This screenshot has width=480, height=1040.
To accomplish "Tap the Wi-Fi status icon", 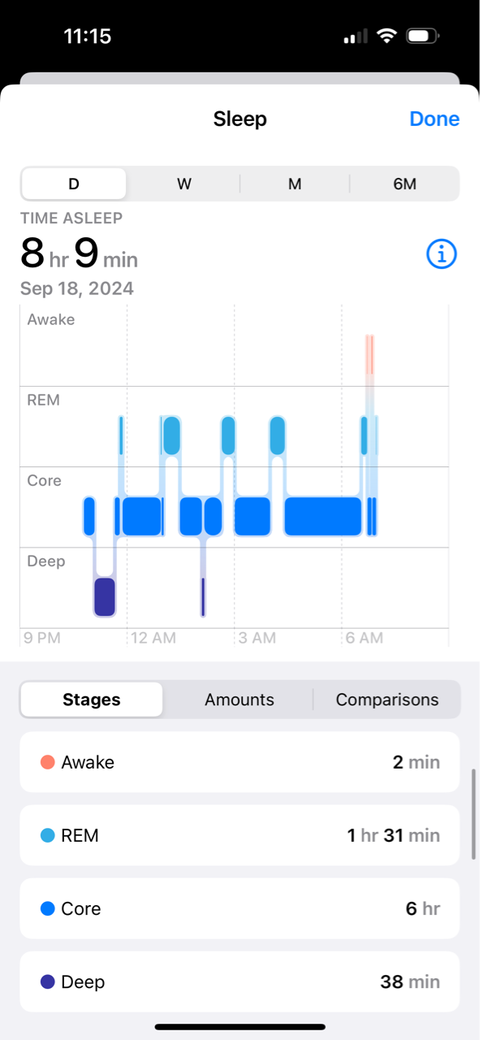I will coord(387,36).
